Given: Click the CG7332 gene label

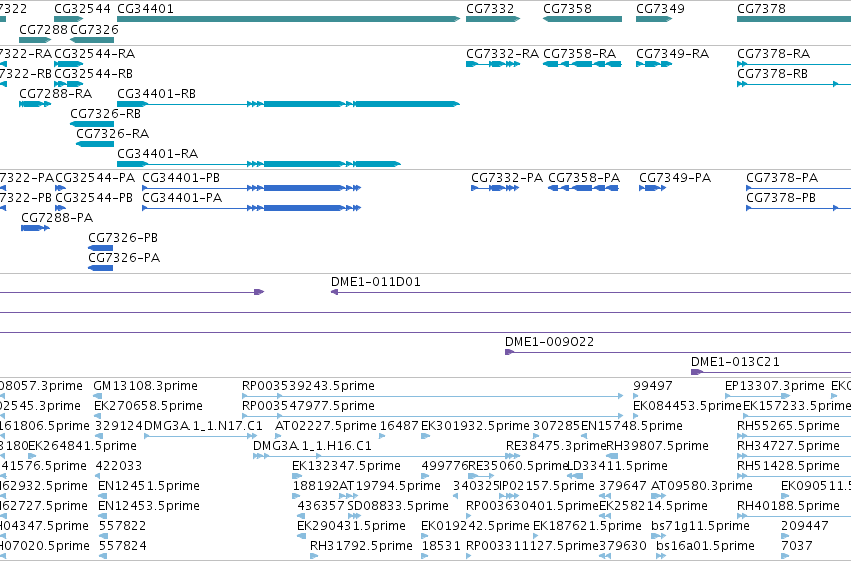Looking at the screenshot, I should (x=490, y=9).
